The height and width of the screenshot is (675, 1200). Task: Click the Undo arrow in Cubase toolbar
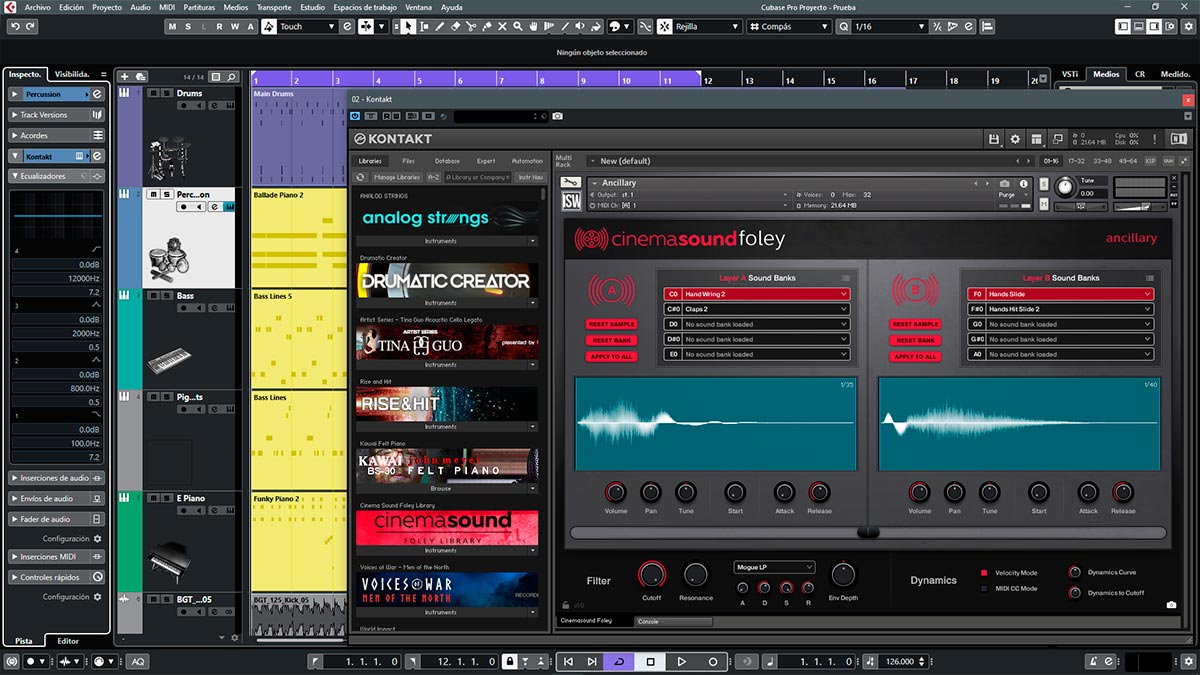click(x=14, y=26)
